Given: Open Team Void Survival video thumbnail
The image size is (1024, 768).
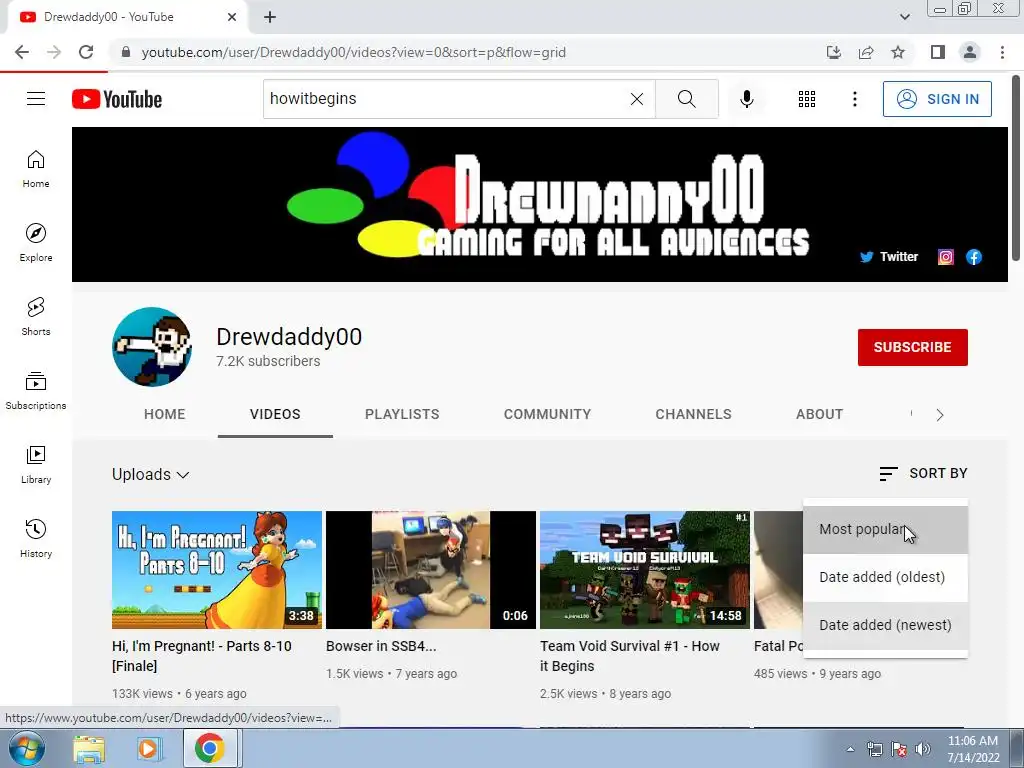Looking at the screenshot, I should (x=645, y=569).
